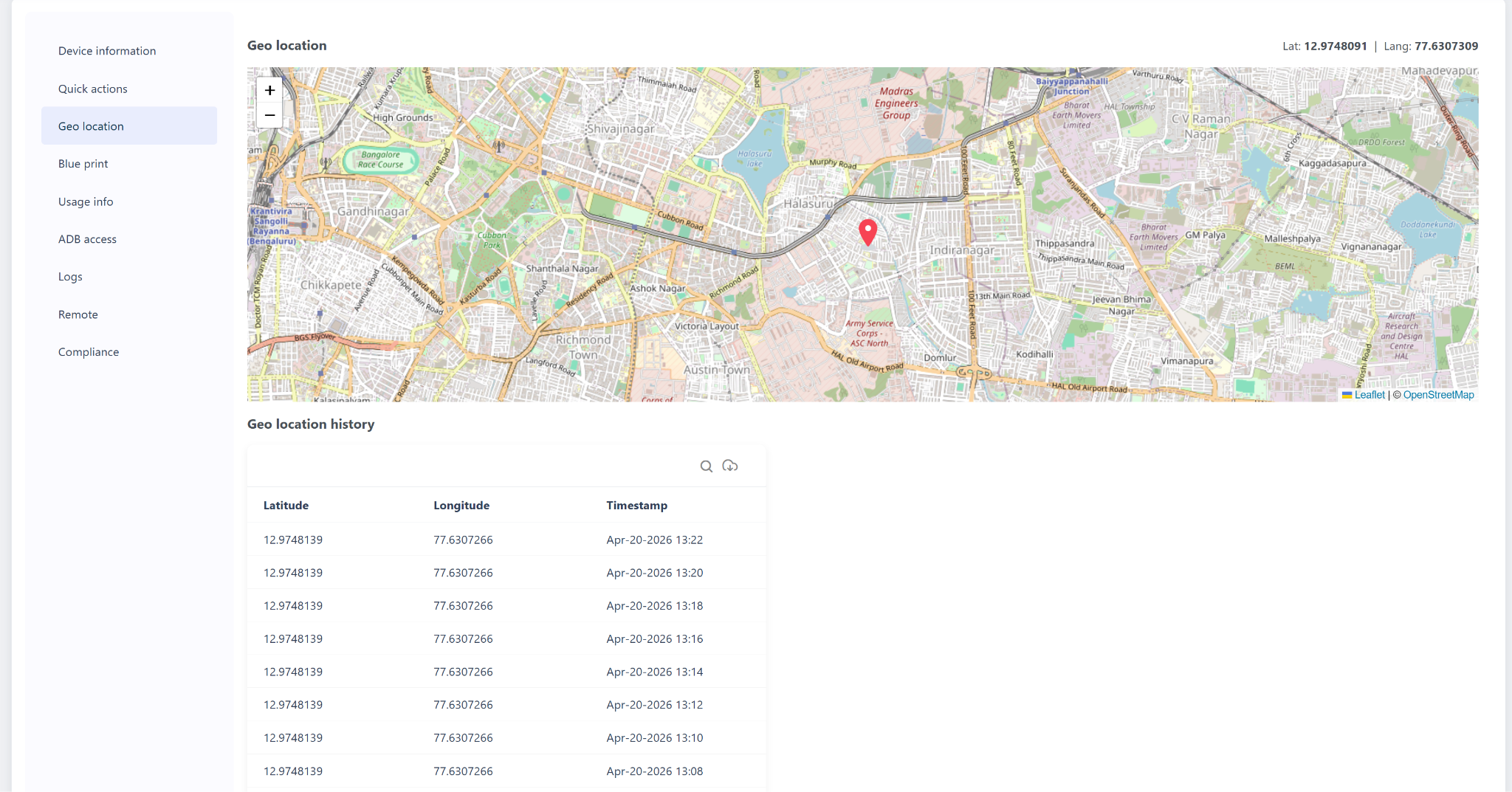Image resolution: width=1512 pixels, height=792 pixels.
Task: Click the Richmond Town map label
Action: pos(583,347)
